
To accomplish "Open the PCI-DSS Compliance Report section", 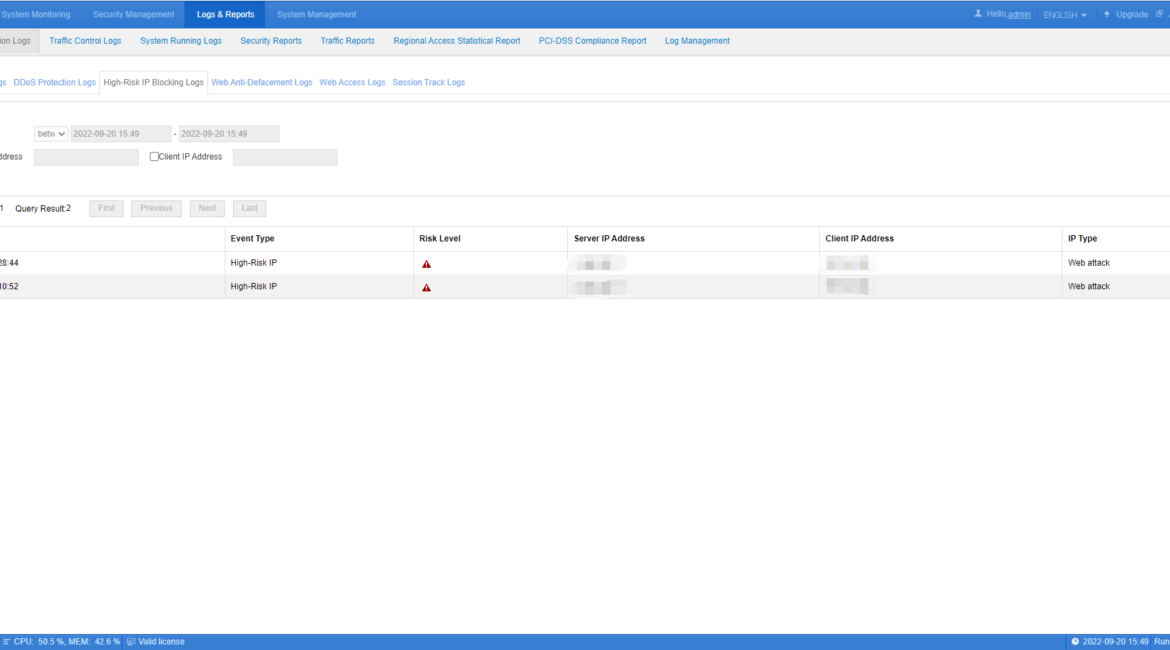I will (x=592, y=40).
